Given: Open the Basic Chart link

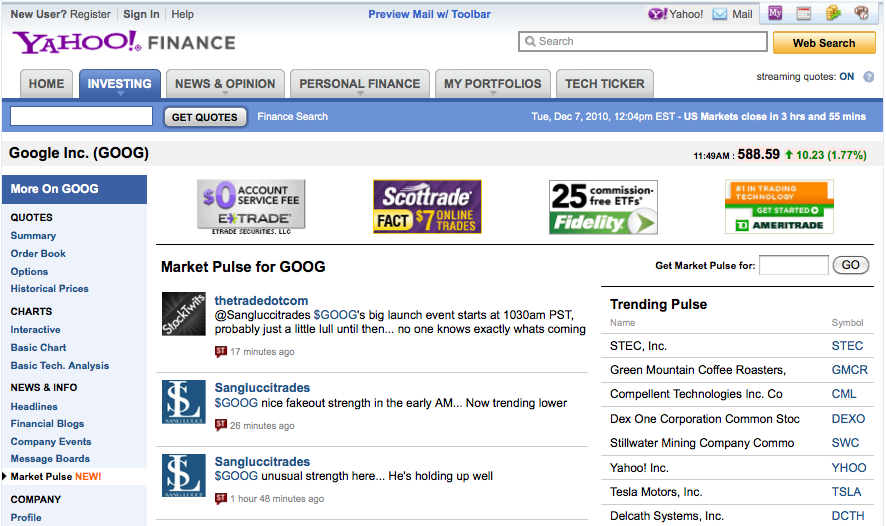Looking at the screenshot, I should click(x=38, y=347).
